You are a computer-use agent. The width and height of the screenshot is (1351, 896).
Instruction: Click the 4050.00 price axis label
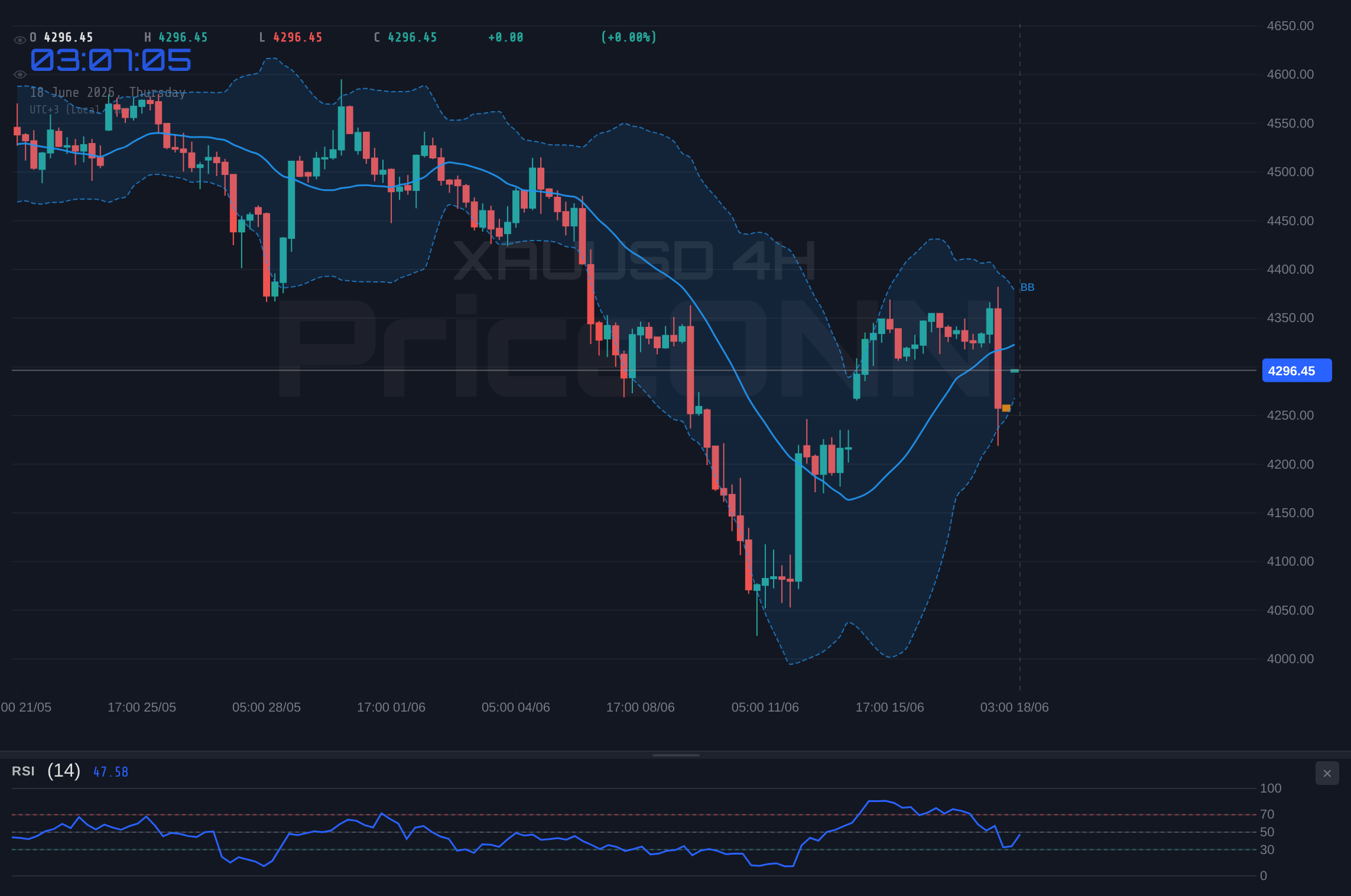1290,611
